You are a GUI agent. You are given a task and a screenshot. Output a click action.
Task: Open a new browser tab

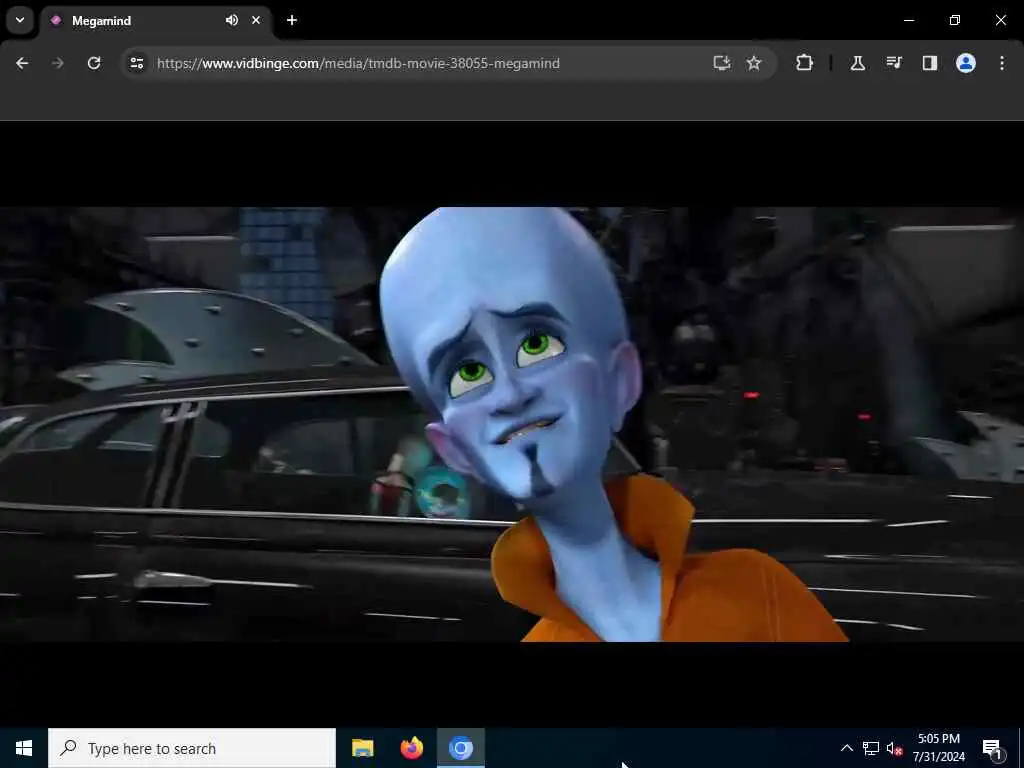pos(292,20)
